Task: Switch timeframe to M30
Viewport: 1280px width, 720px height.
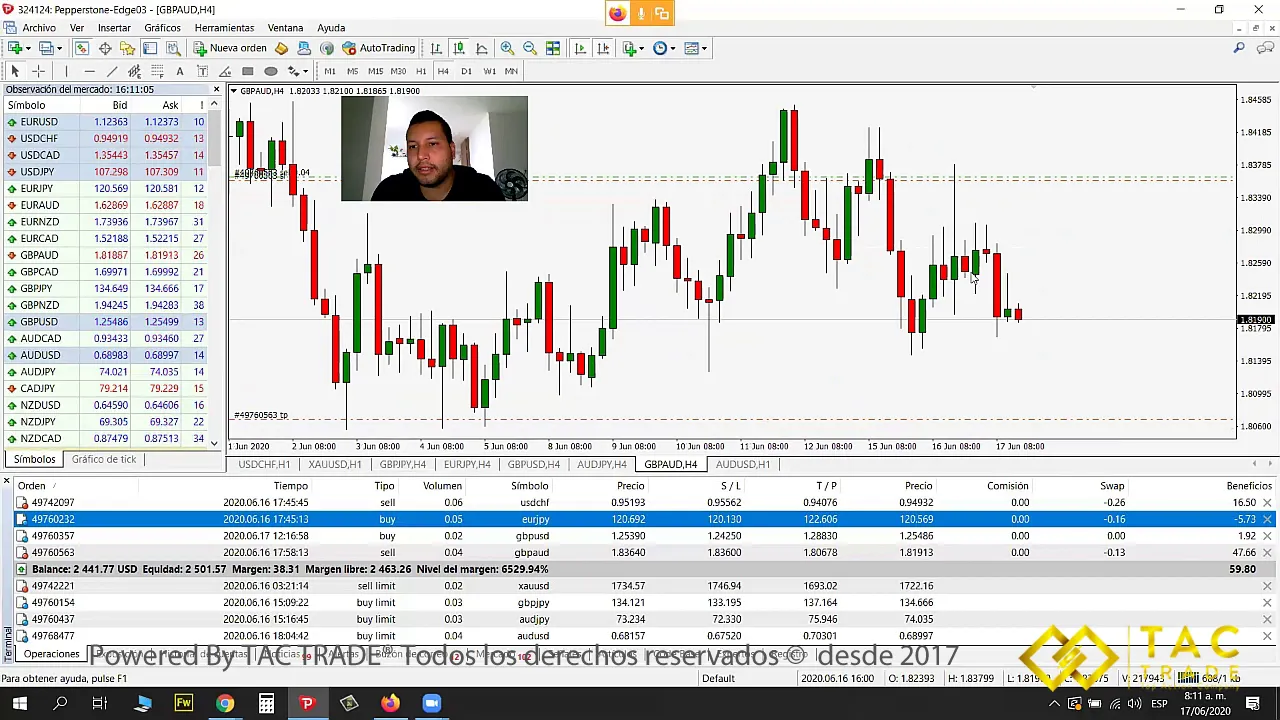Action: pyautogui.click(x=398, y=71)
